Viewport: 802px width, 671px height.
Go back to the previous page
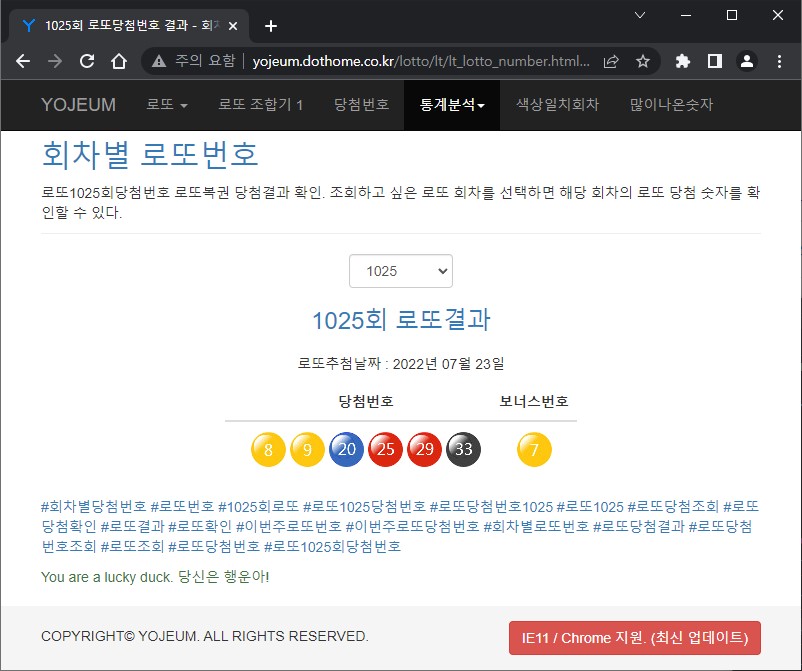[x=23, y=61]
